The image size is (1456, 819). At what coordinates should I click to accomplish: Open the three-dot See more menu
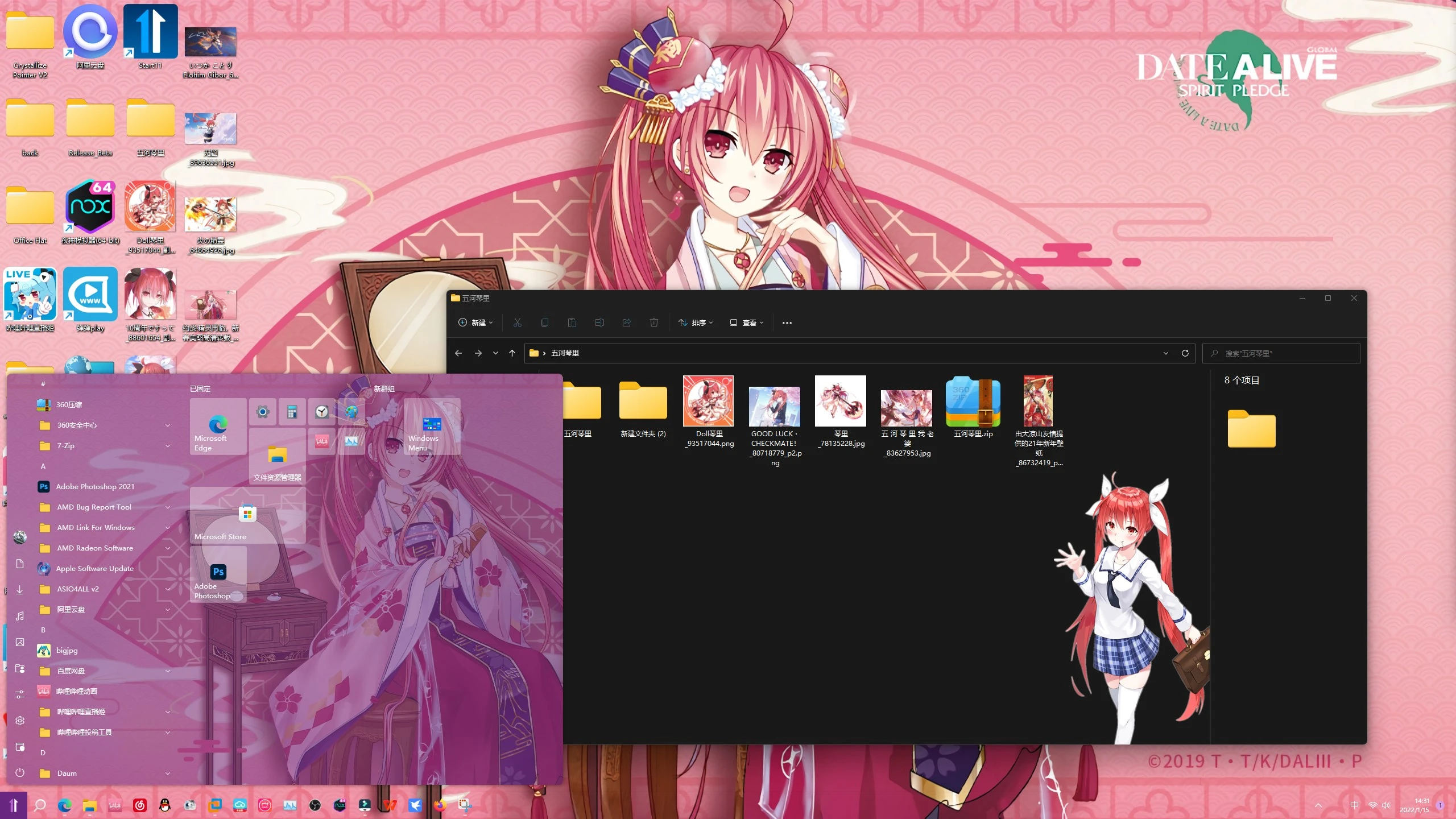coord(787,322)
